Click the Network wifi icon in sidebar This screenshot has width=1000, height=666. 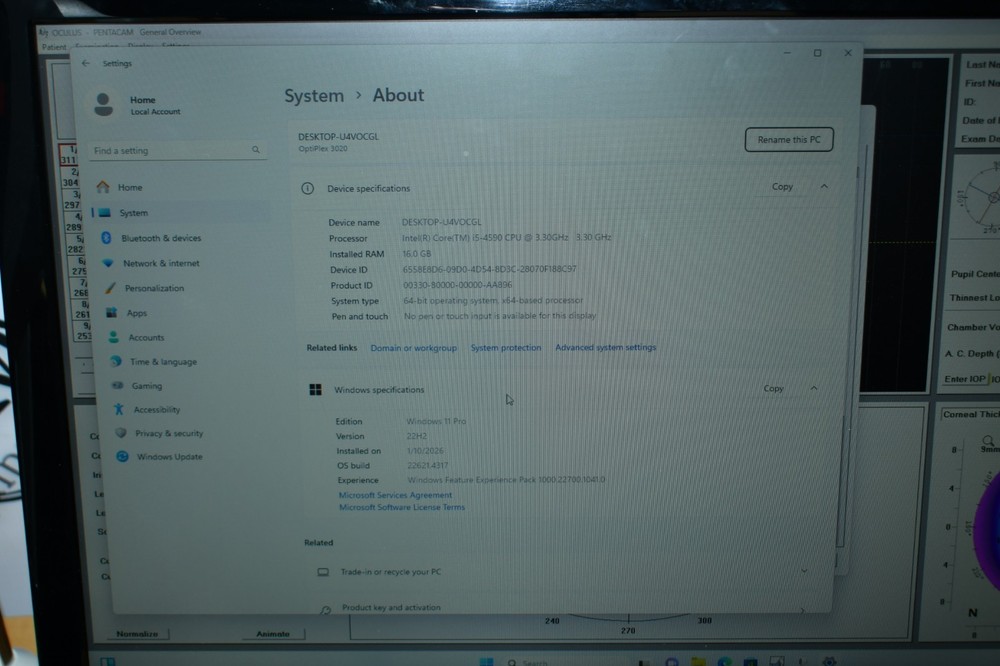(x=108, y=263)
